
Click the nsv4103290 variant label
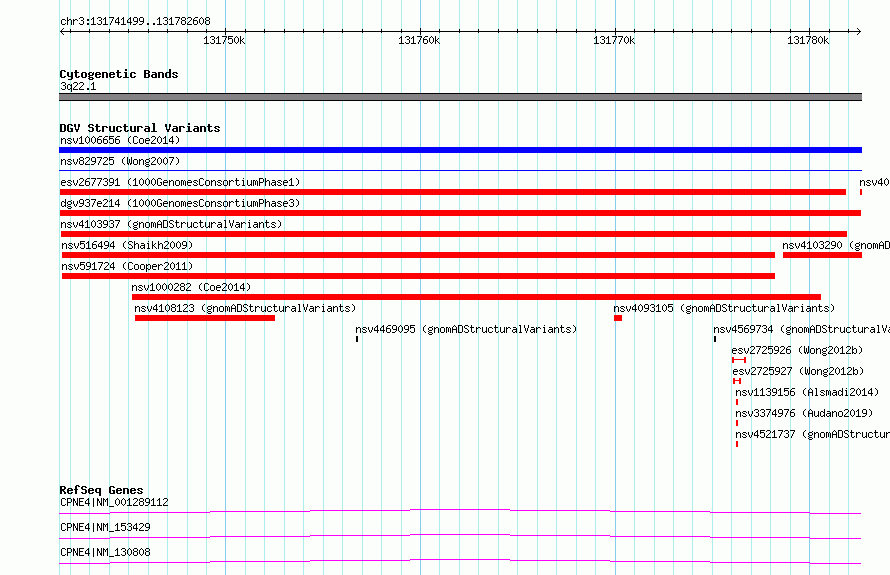[x=836, y=245]
